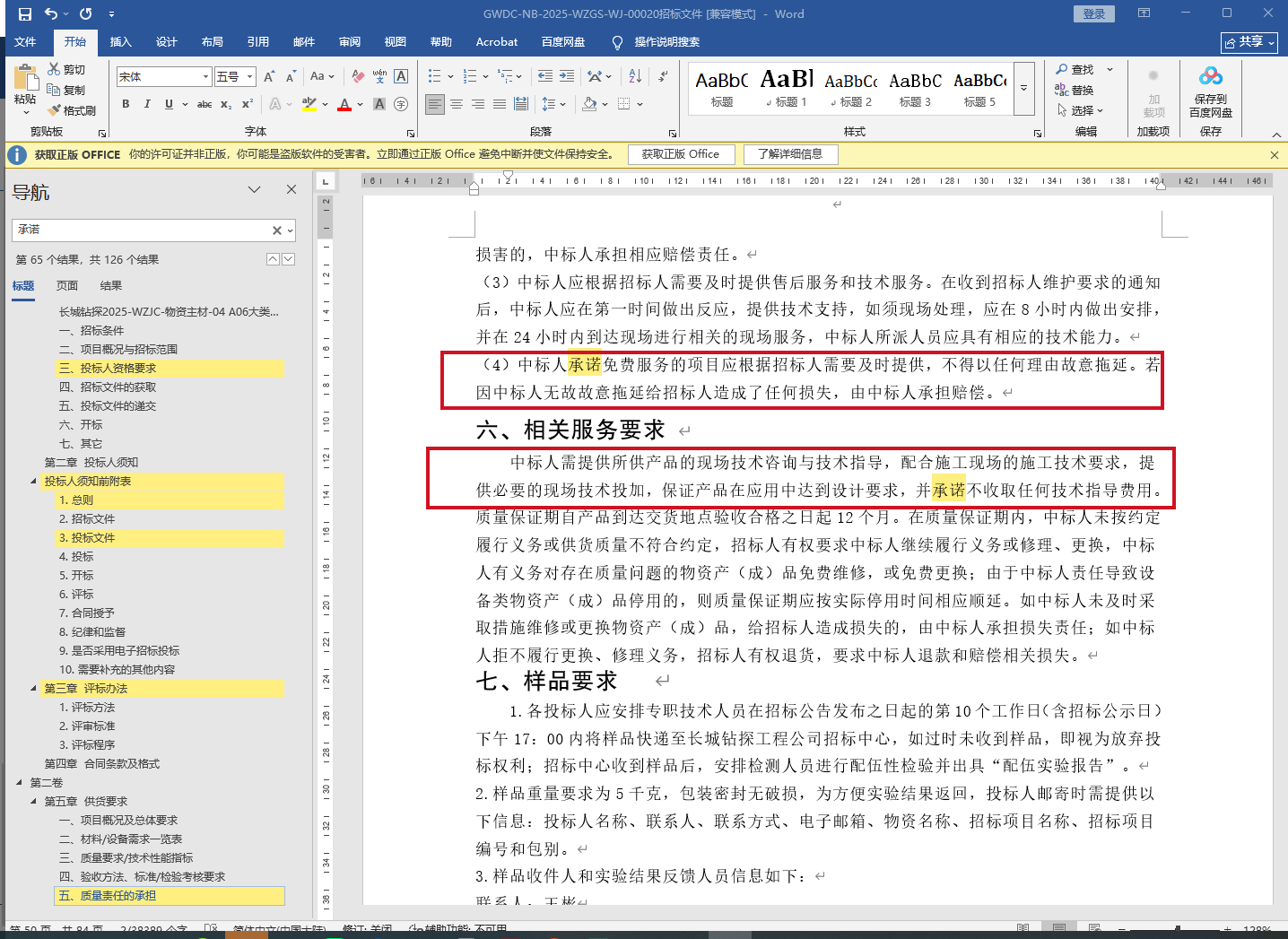Open the 插入 (Insert) ribbon tab

(120, 42)
